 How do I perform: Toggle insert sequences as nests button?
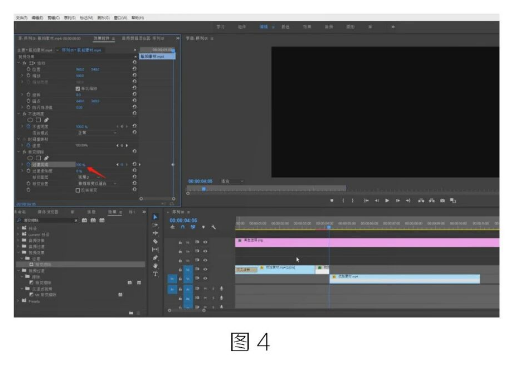[x=172, y=227]
